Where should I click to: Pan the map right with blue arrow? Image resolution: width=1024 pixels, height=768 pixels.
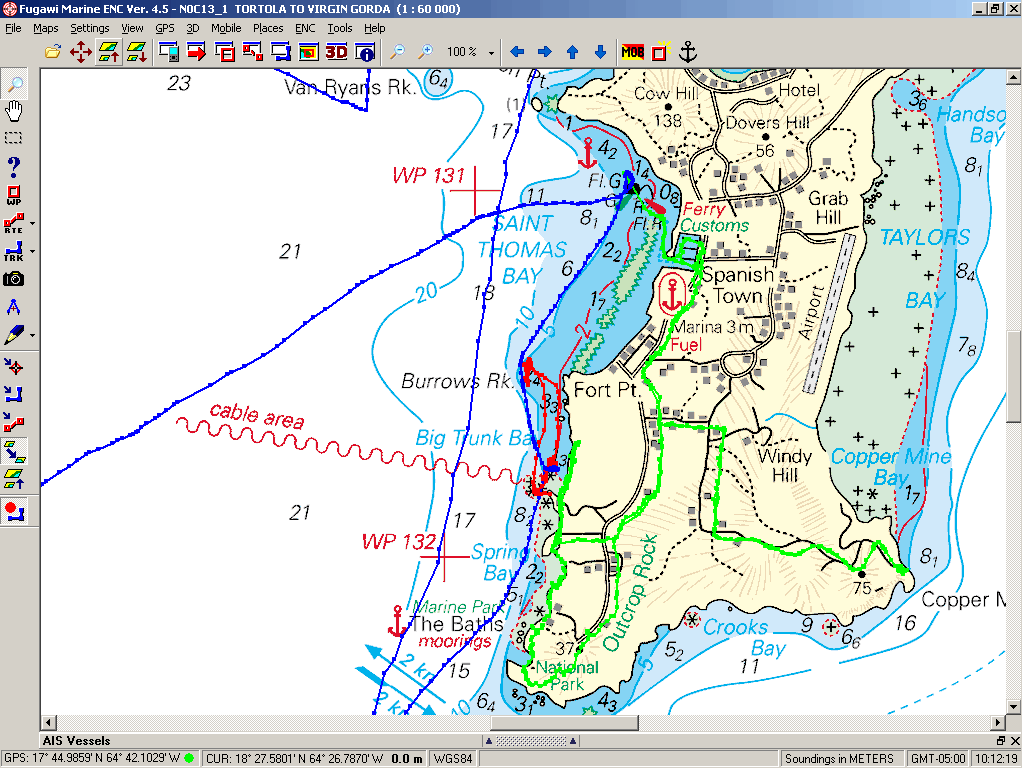545,52
